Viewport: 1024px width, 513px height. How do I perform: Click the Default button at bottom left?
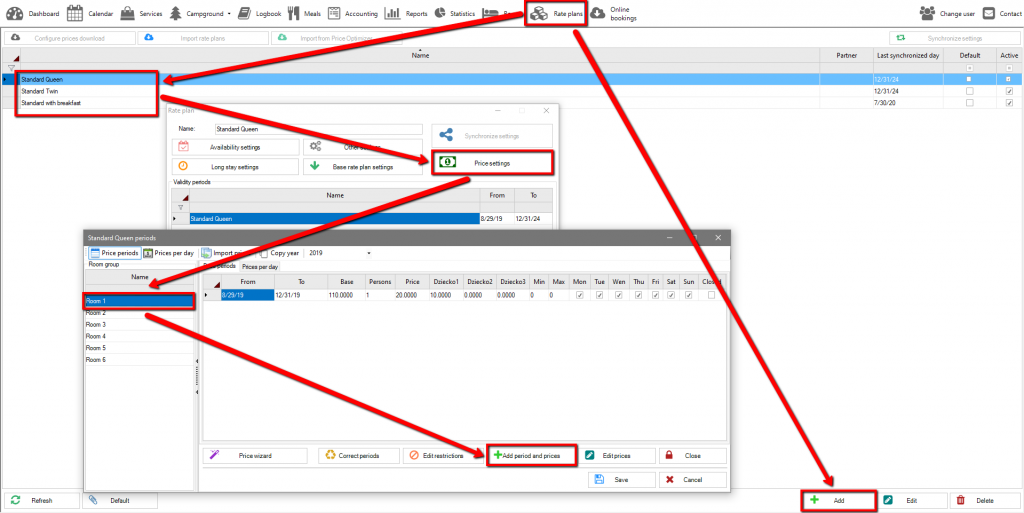[120, 501]
